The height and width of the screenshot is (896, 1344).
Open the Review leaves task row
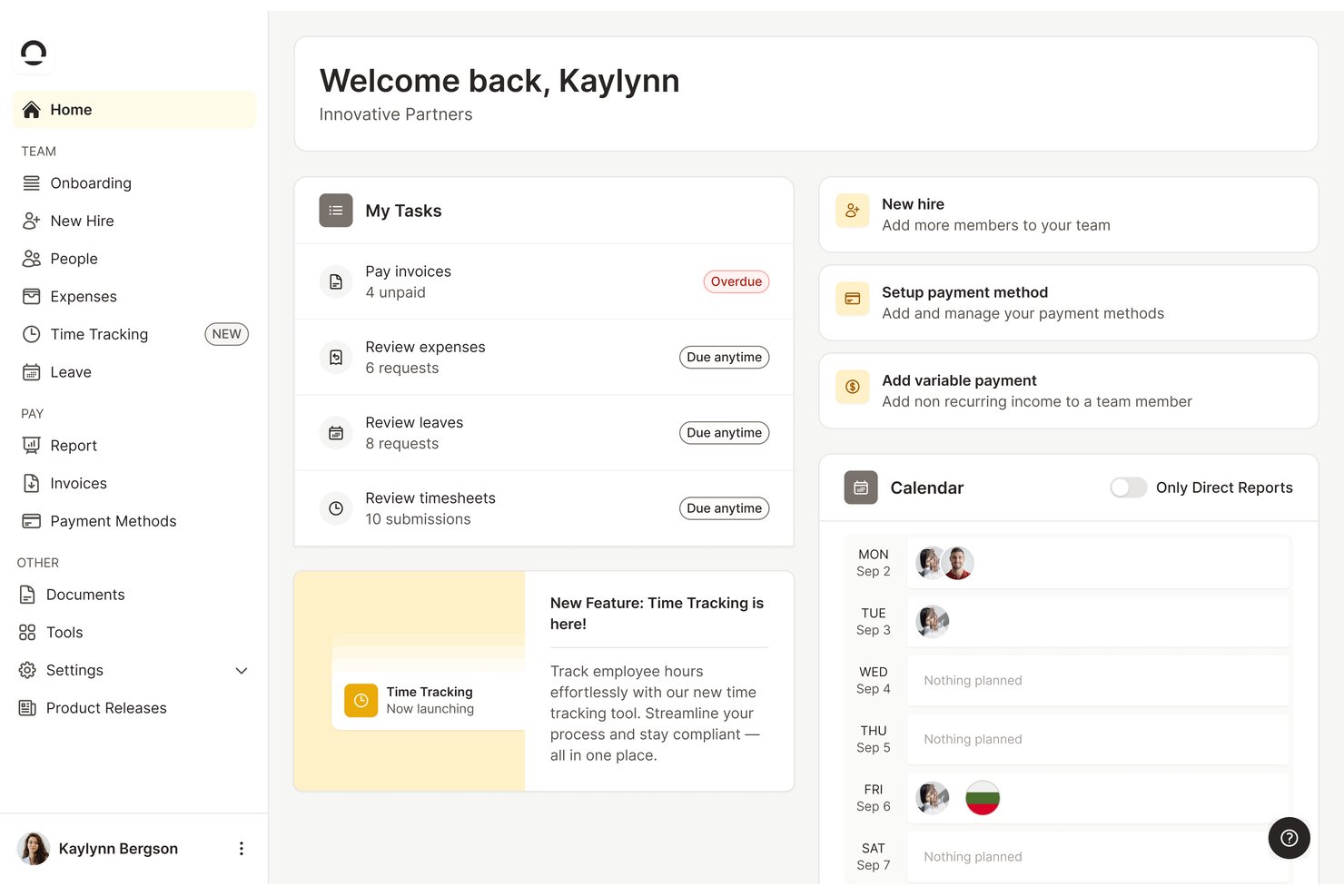tap(544, 432)
